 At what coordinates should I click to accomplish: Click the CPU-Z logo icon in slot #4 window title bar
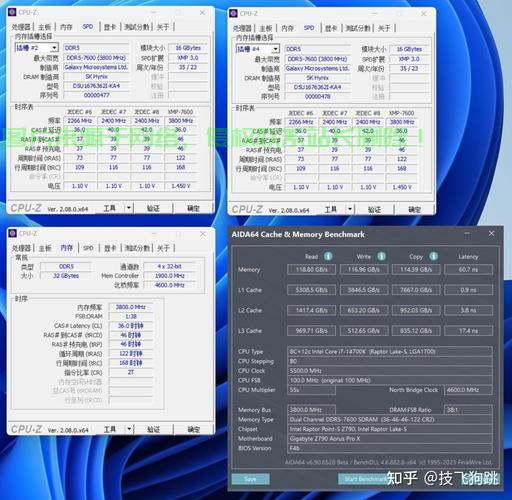pos(233,14)
